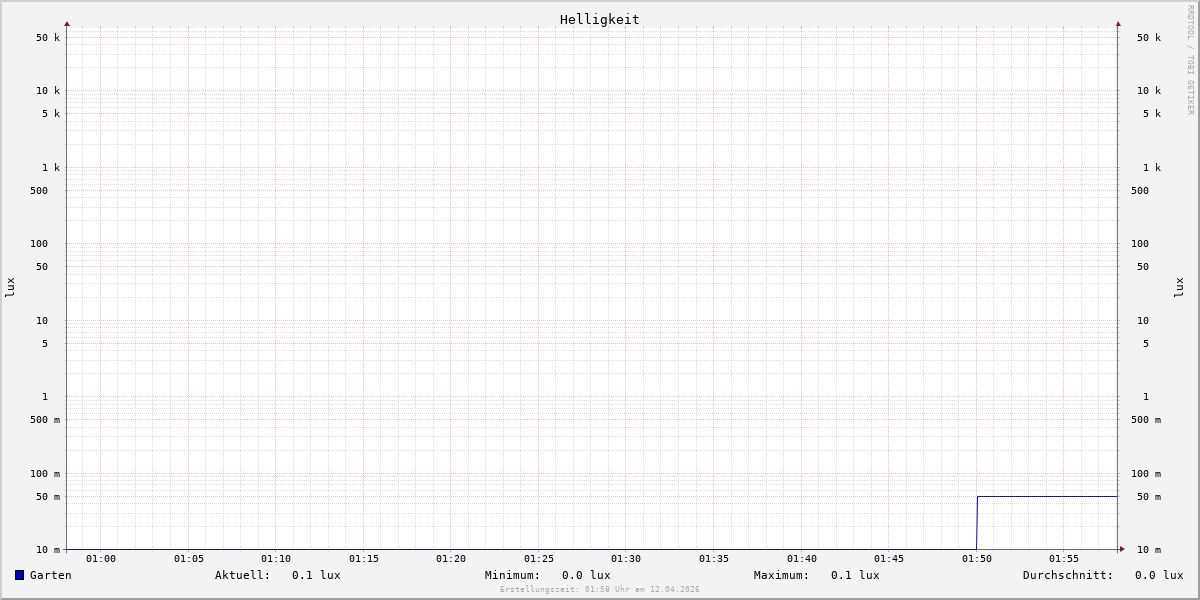Select the 01:30 time axis label

coord(626,559)
